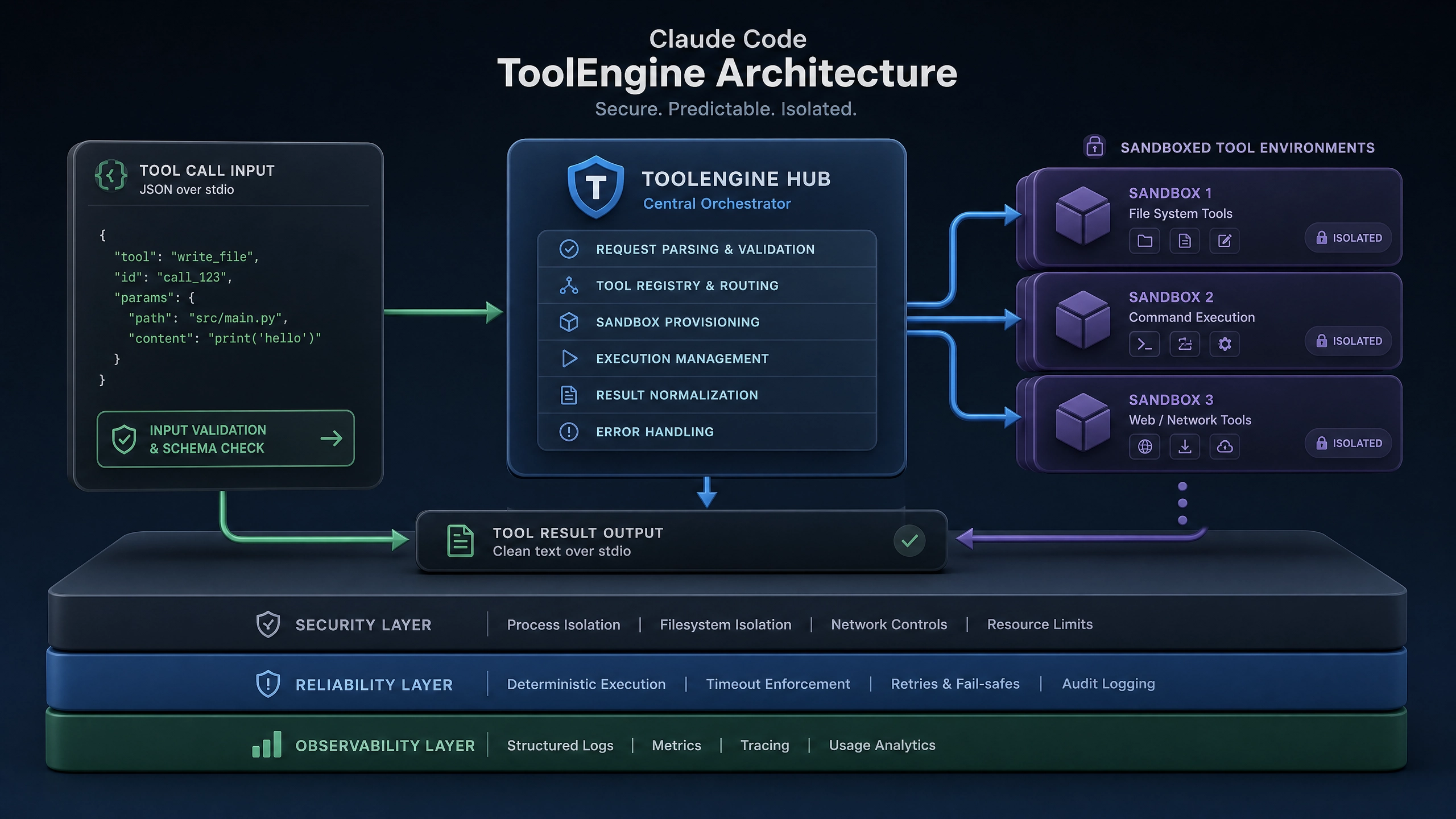
Task: Select the Request Parsing & Validation row
Action: (x=707, y=249)
